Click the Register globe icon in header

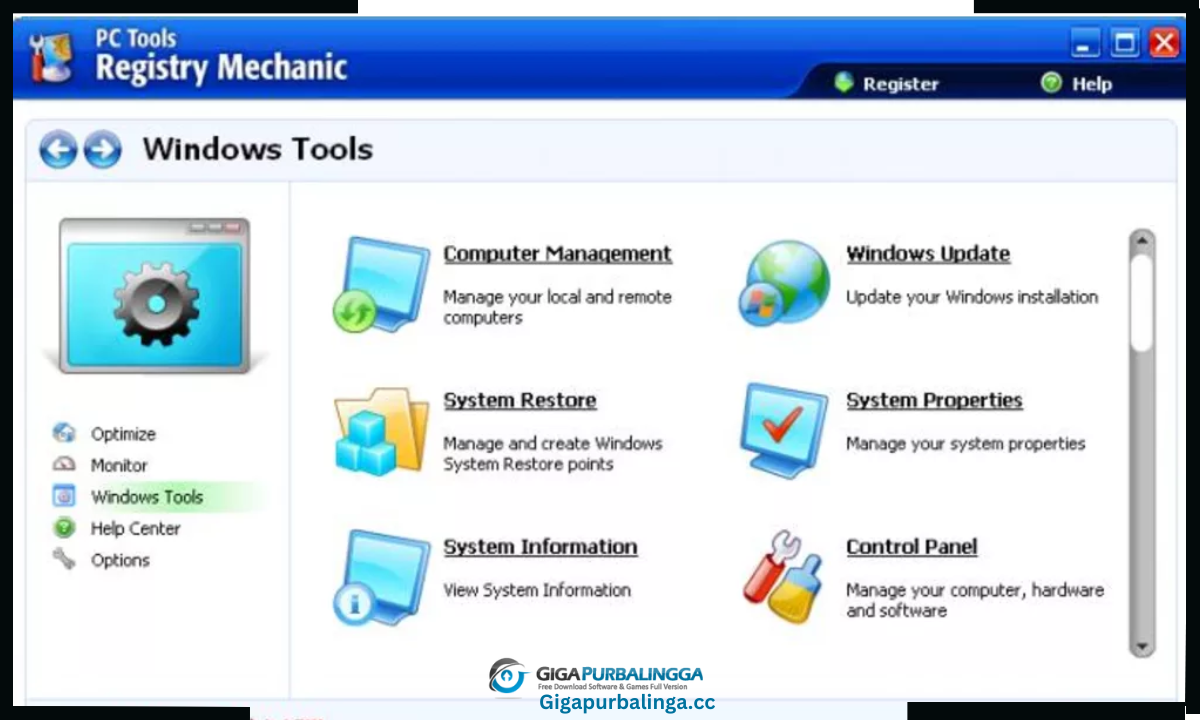click(x=844, y=83)
